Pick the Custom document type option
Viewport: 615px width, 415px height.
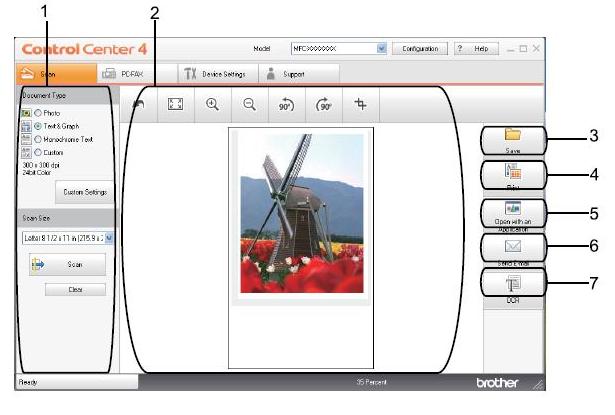39,153
